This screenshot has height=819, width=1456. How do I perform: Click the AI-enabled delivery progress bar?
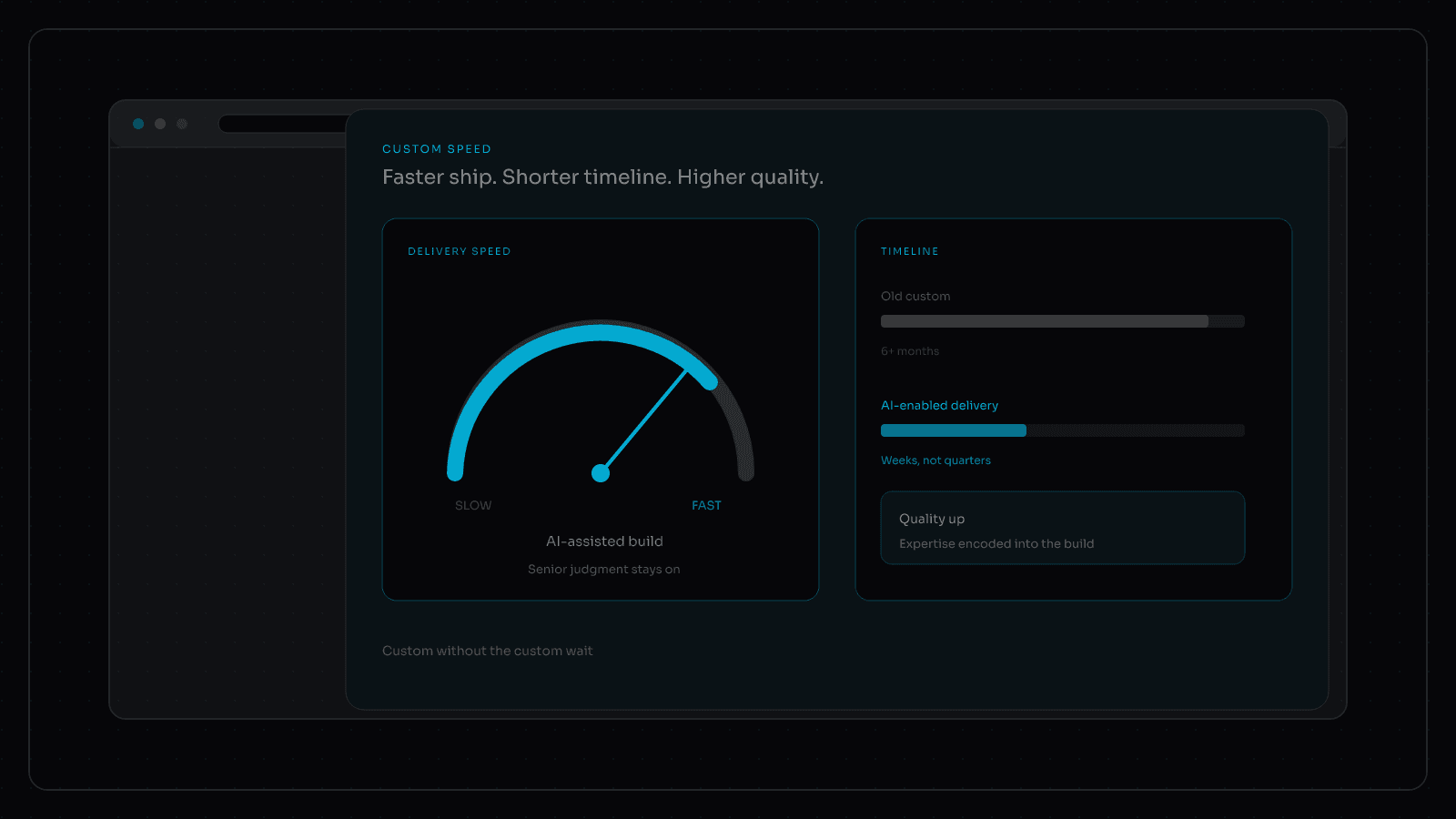(1063, 430)
